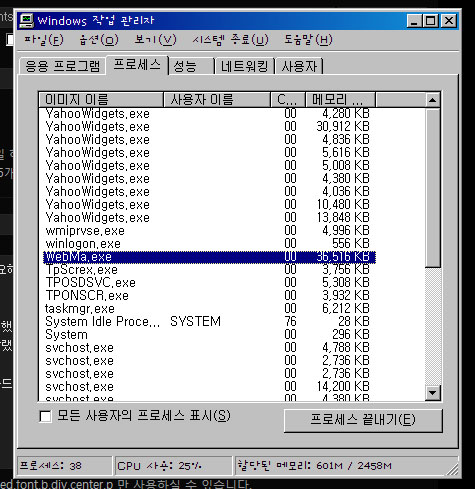Close the Task Manager window
The height and width of the screenshot is (489, 475).
[x=449, y=21]
